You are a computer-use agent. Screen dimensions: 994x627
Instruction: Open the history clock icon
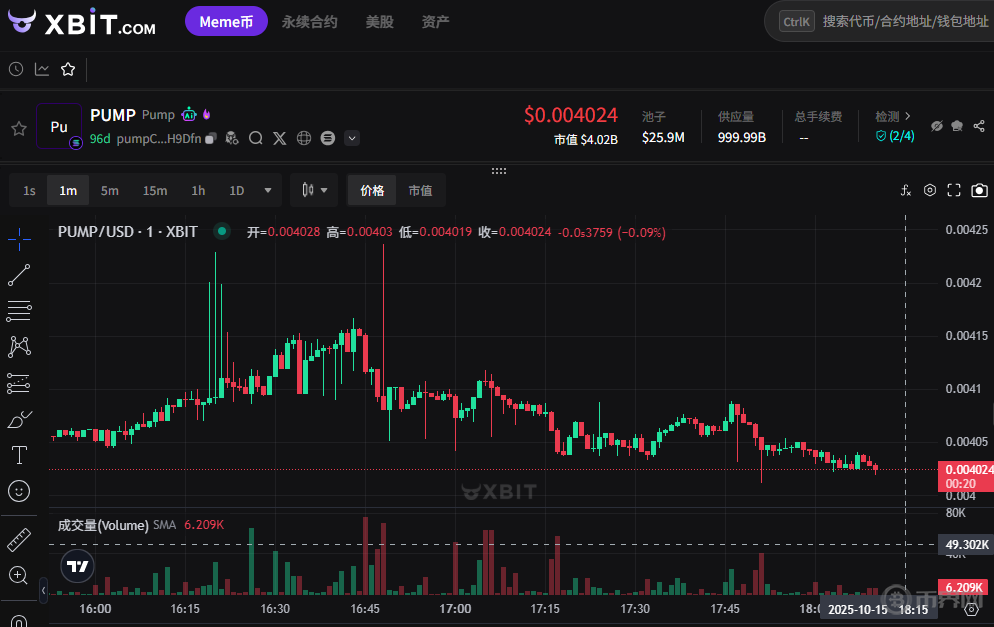coord(16,69)
